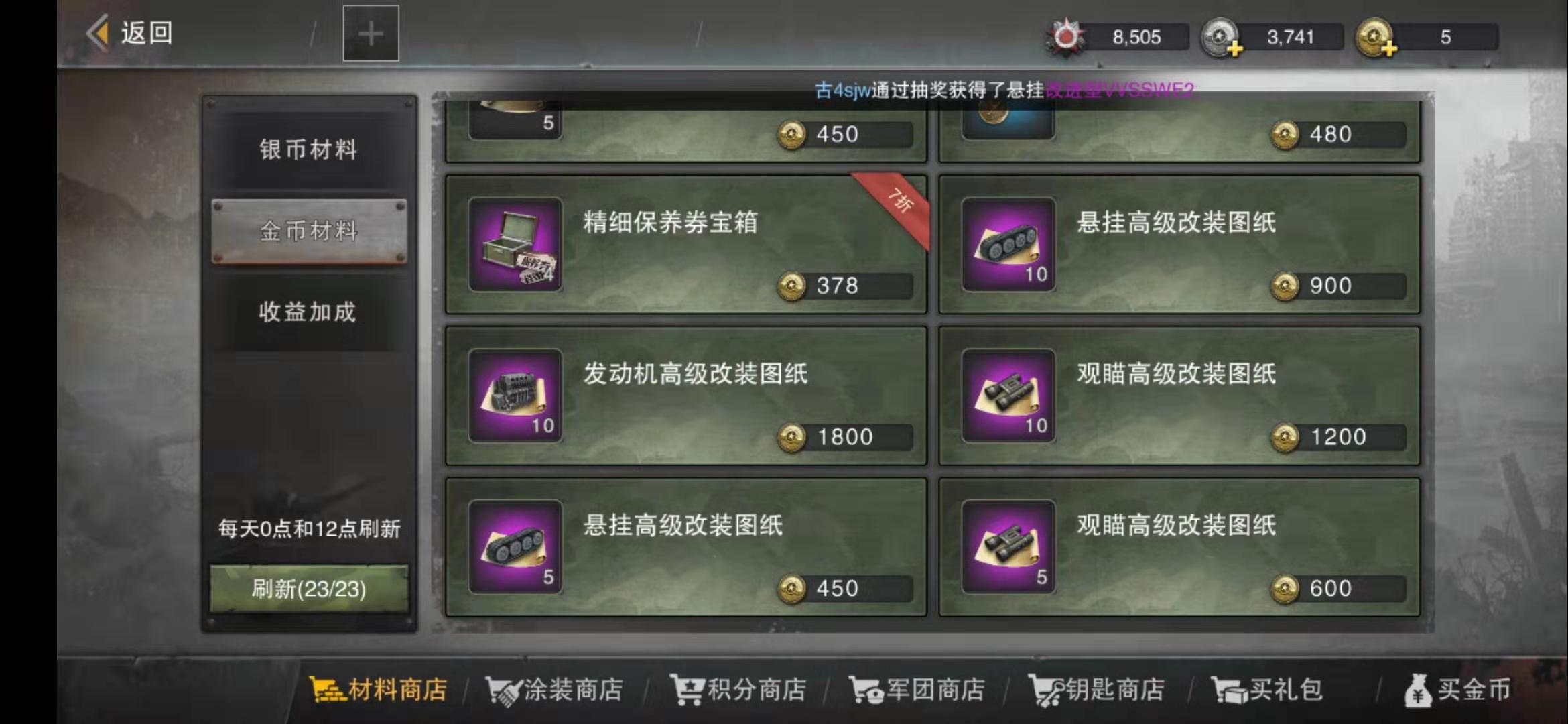Buy gold via 买金币
The image size is (1568, 724).
tap(1457, 690)
